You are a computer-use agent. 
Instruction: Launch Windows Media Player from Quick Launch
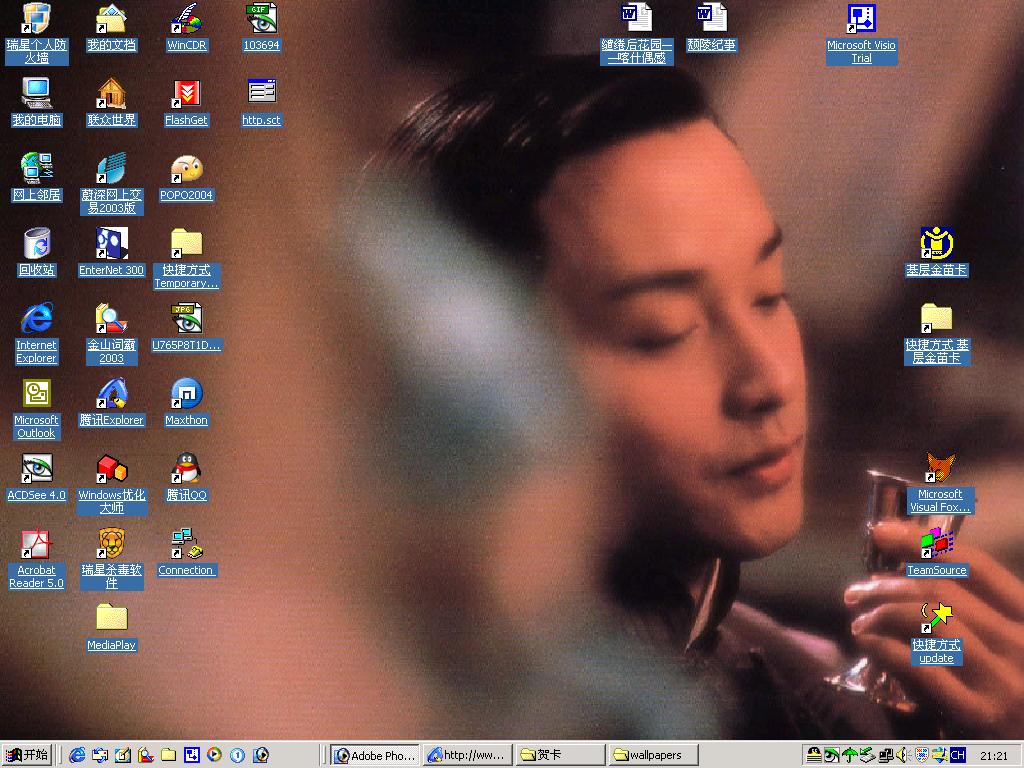pos(214,756)
